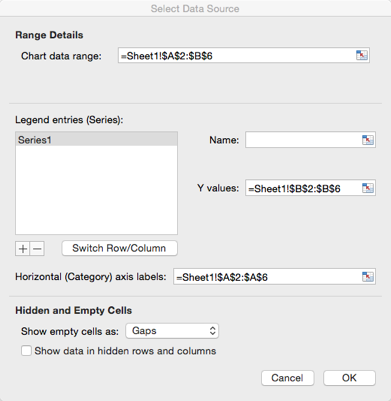This screenshot has width=391, height=401.
Task: Click range picker icon for Horizontal axis labels
Action: (x=368, y=277)
